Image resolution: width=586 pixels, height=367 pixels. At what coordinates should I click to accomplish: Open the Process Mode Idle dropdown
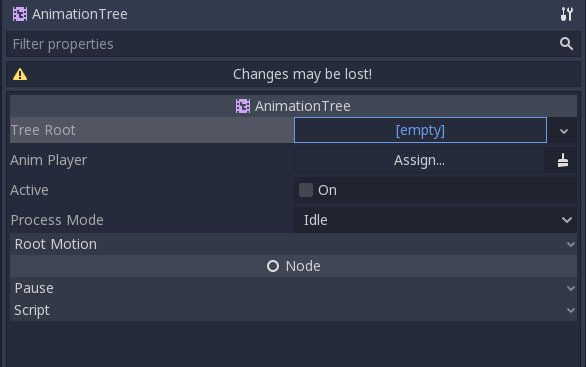click(x=435, y=220)
